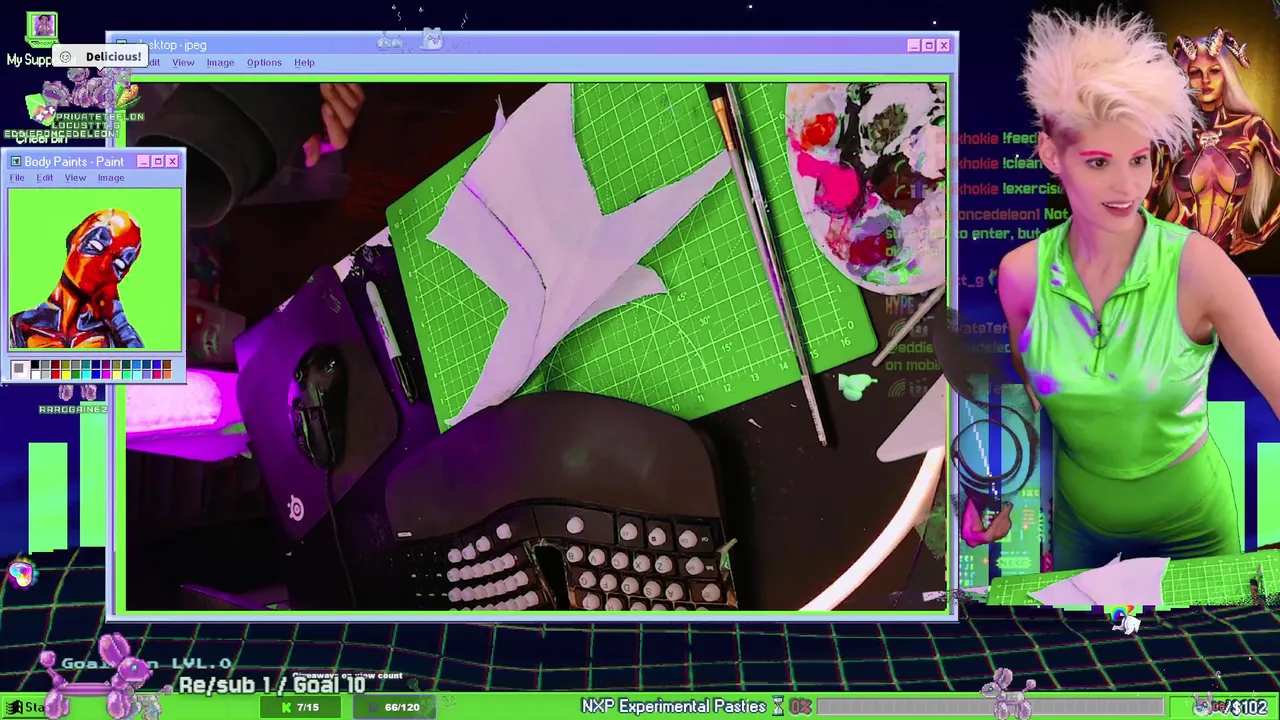Click the current color indicator in palette
This screenshot has height=720, width=1280.
click(19, 370)
